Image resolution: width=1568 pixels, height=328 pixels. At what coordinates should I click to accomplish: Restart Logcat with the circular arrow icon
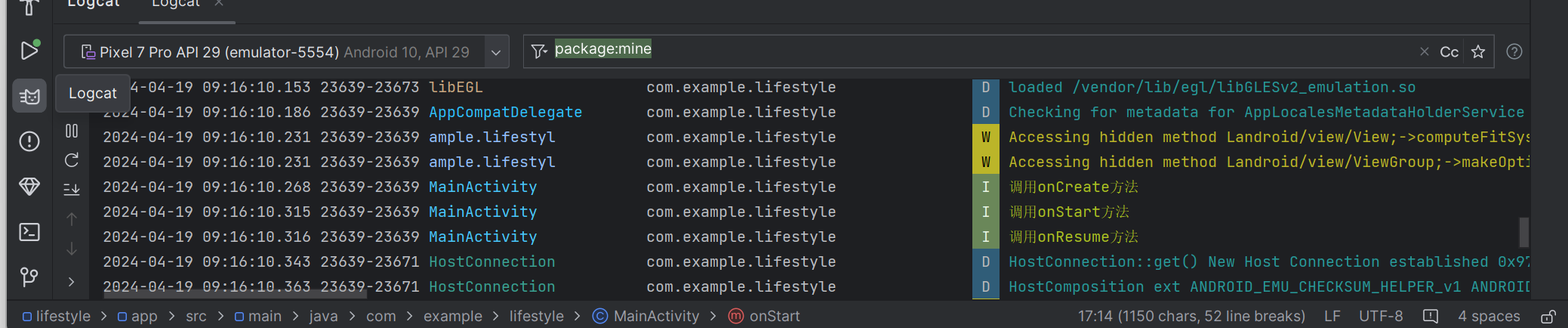coord(72,160)
